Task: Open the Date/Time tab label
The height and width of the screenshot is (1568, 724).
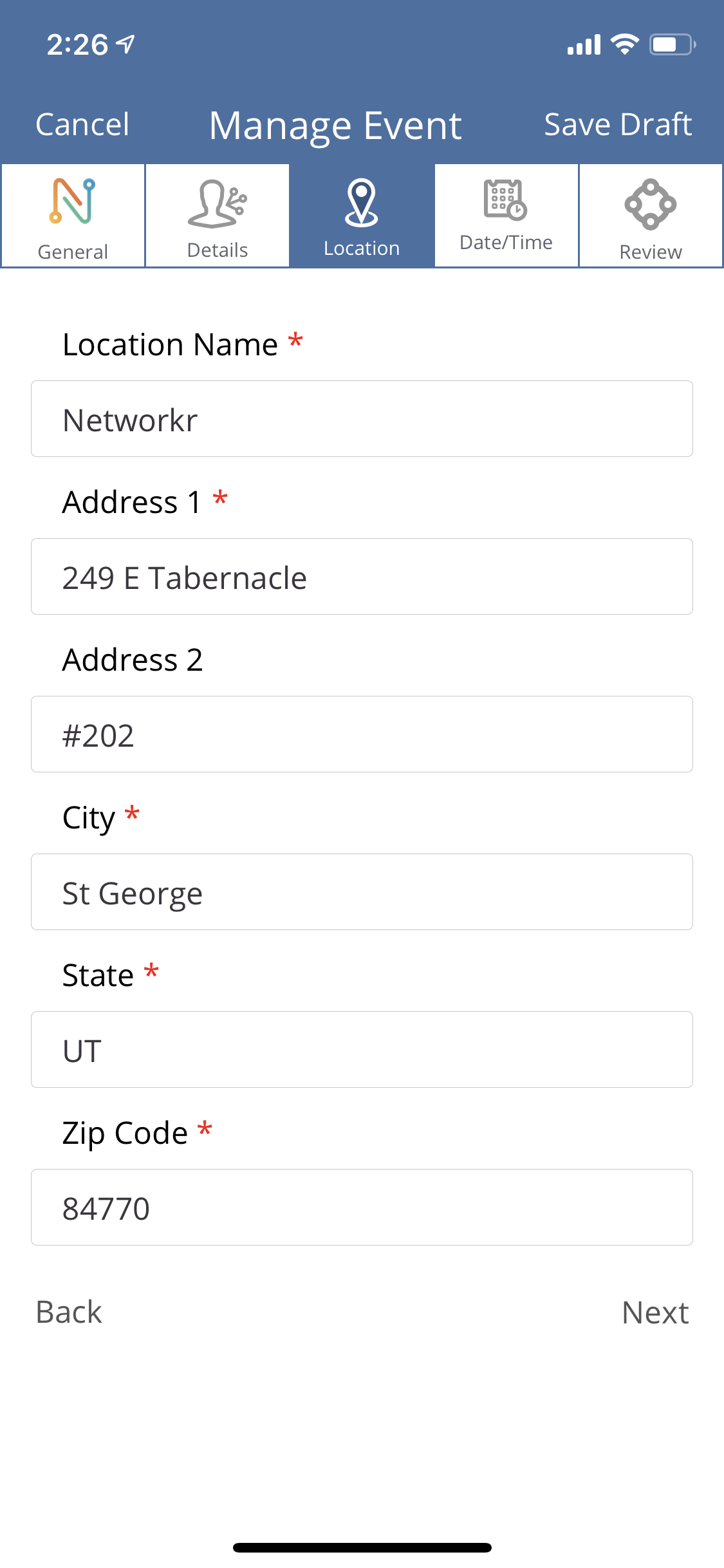Action: [x=506, y=243]
